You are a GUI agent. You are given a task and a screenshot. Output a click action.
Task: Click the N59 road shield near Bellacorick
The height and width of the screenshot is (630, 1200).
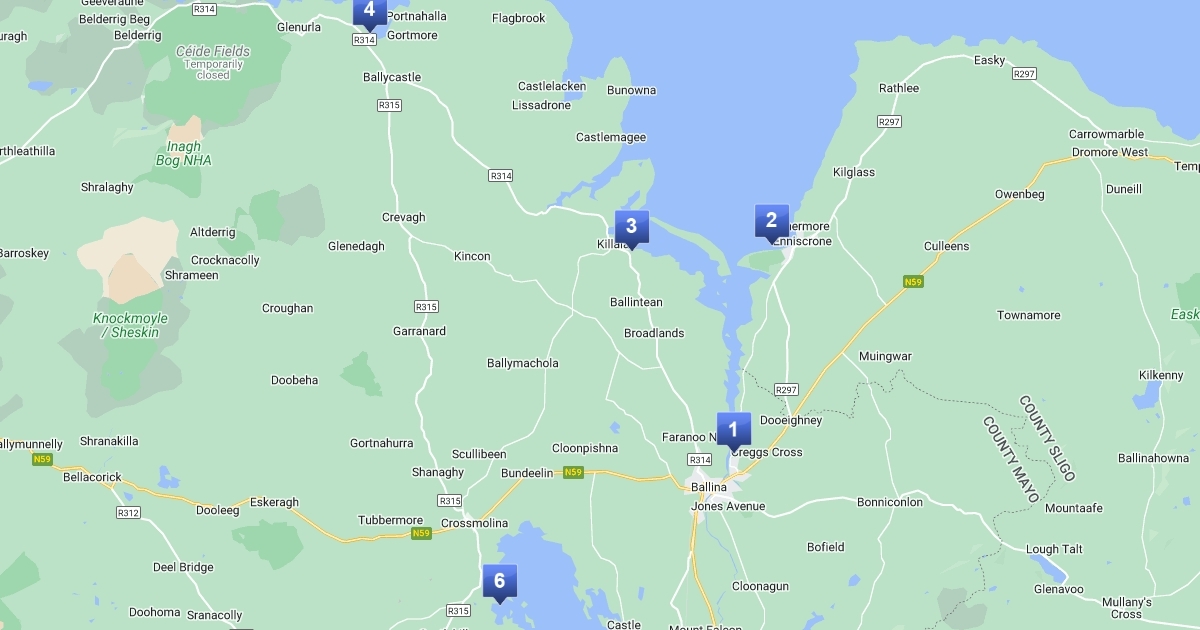(x=42, y=460)
